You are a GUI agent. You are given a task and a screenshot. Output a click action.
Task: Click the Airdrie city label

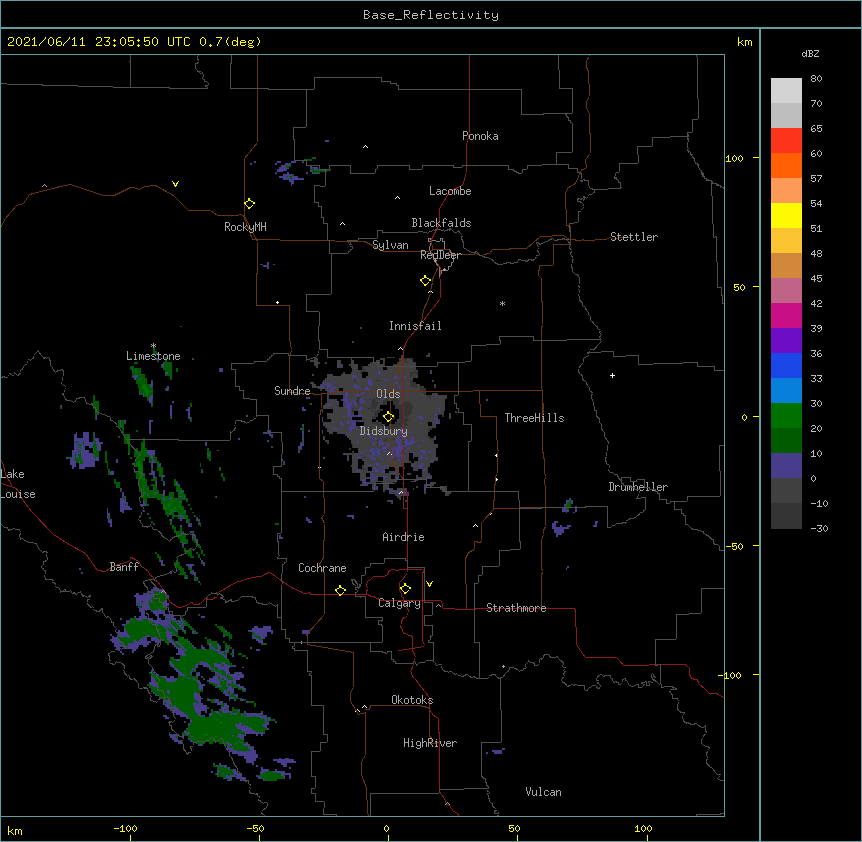coord(404,537)
